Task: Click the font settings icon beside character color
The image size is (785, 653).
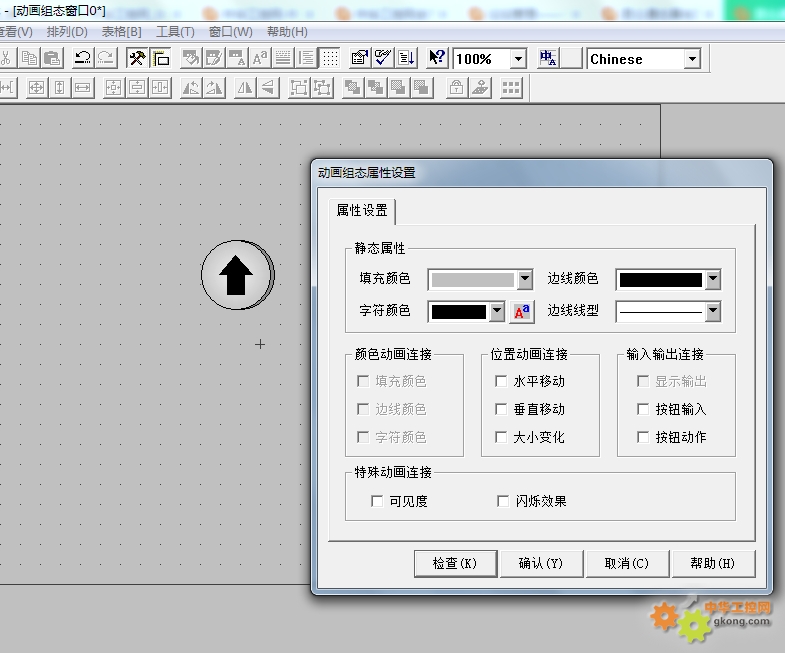Action: 522,311
